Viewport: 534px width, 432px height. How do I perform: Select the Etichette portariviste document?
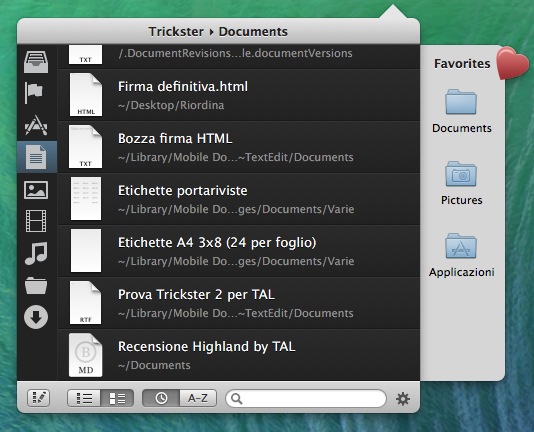[x=239, y=199]
